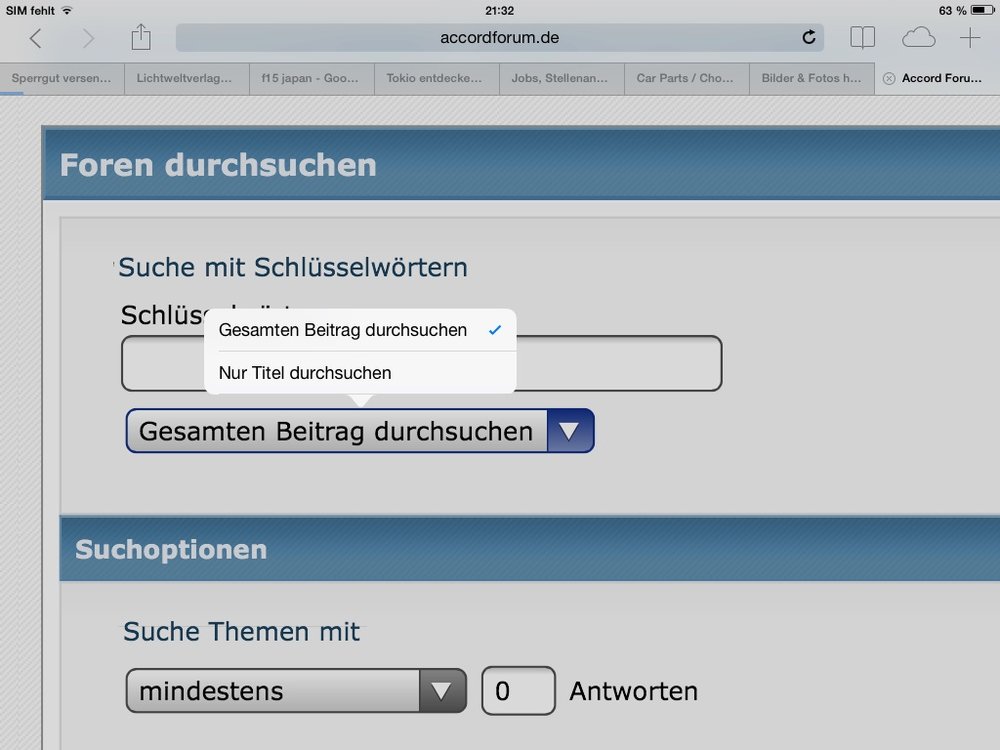
Task: Tap the Safari back arrow
Action: tap(36, 39)
